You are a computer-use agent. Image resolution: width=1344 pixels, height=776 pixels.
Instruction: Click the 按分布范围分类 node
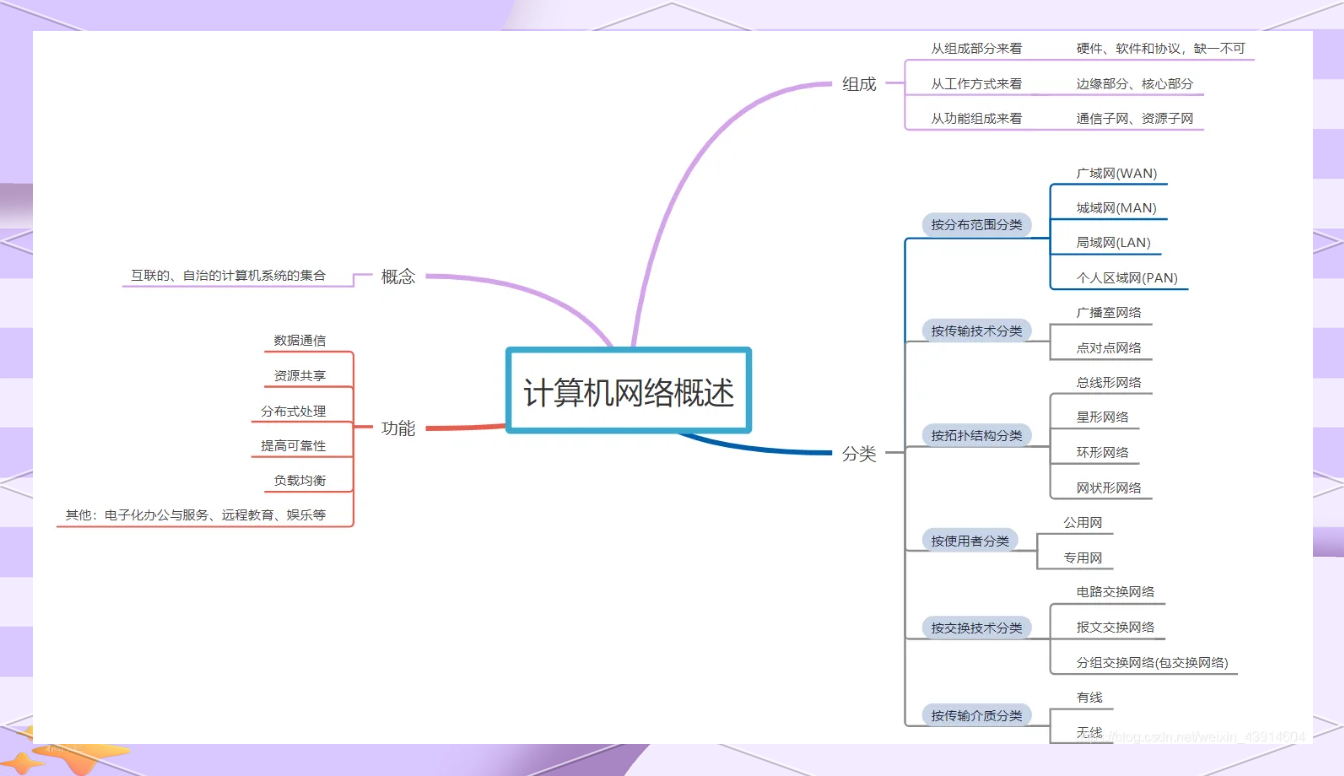[x=976, y=225]
